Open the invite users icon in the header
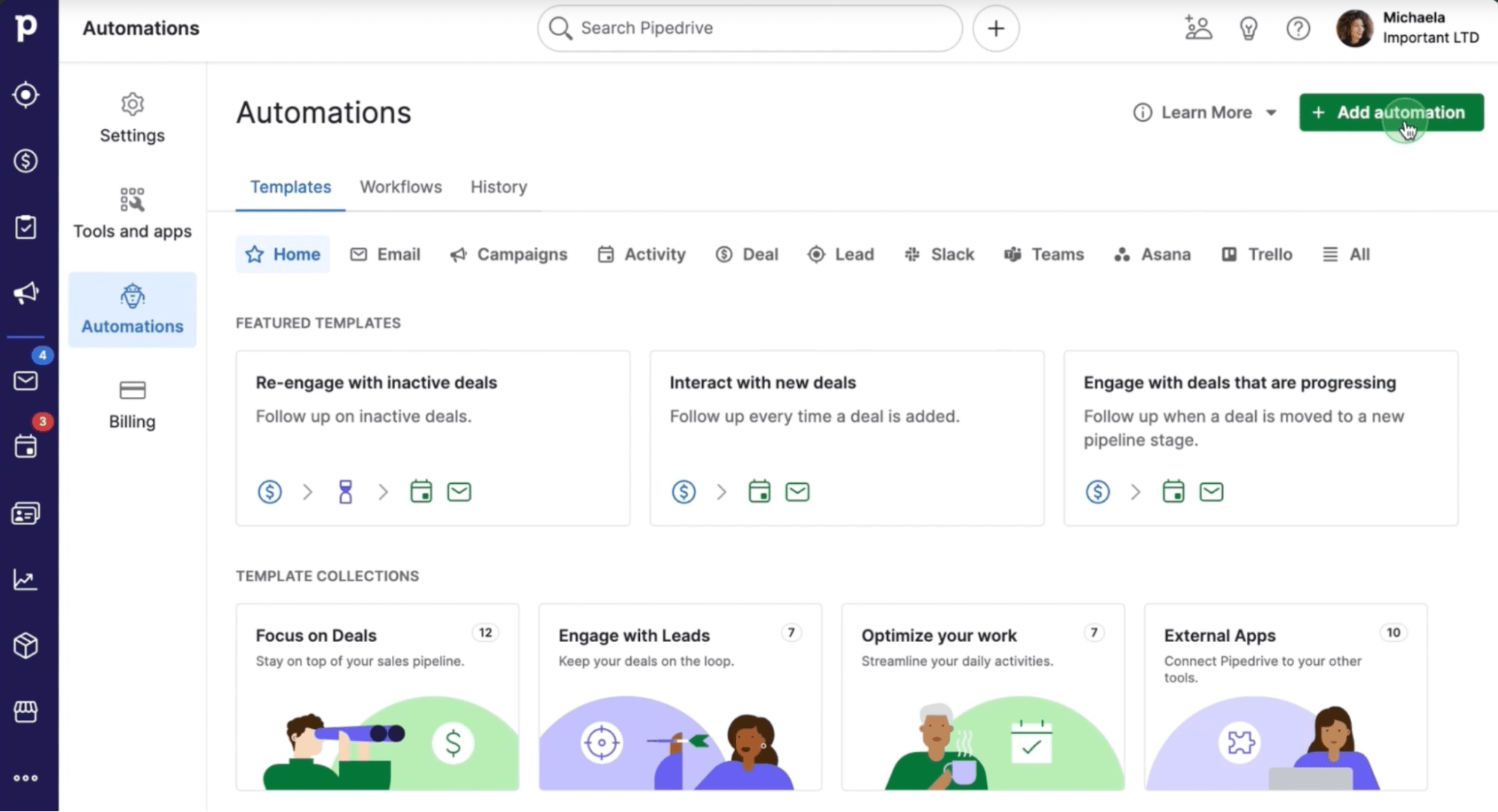 1198,28
